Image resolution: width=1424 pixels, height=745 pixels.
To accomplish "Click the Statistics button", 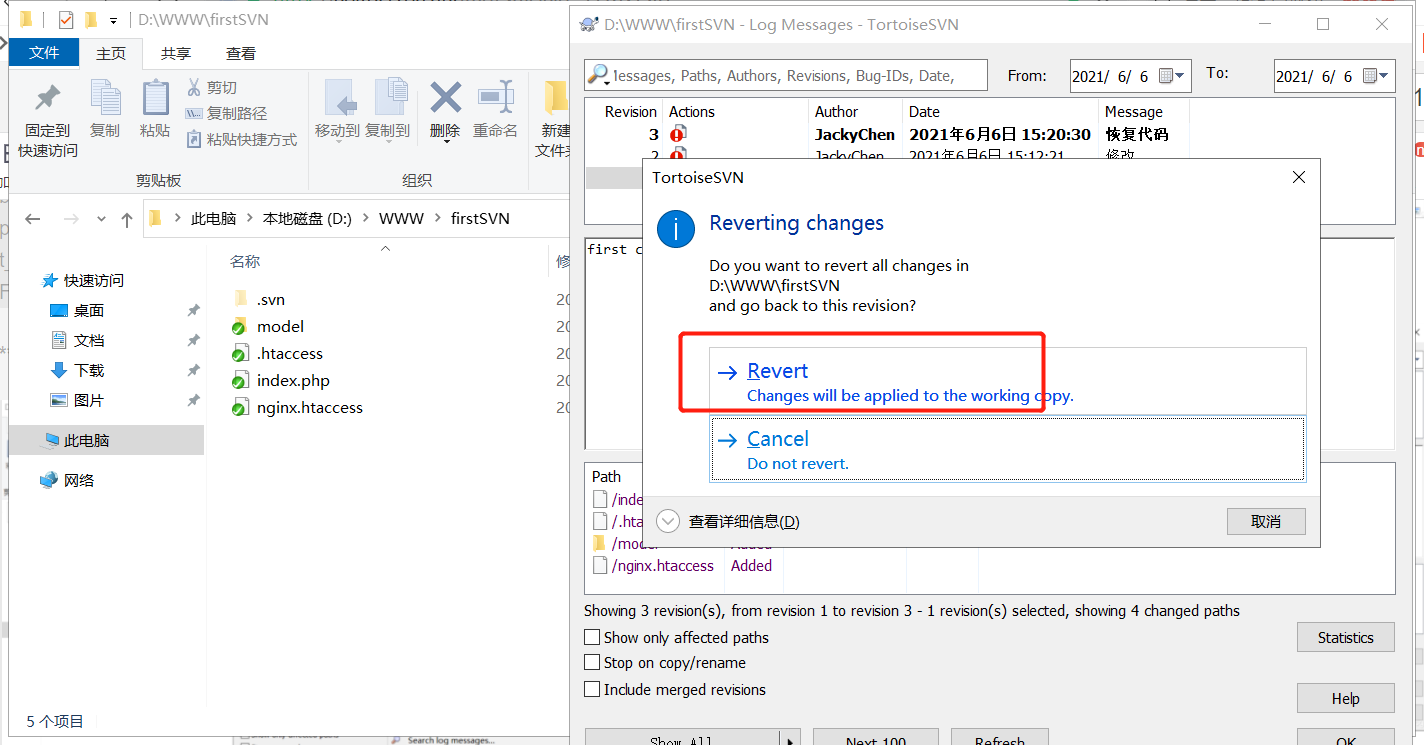I will point(1345,638).
